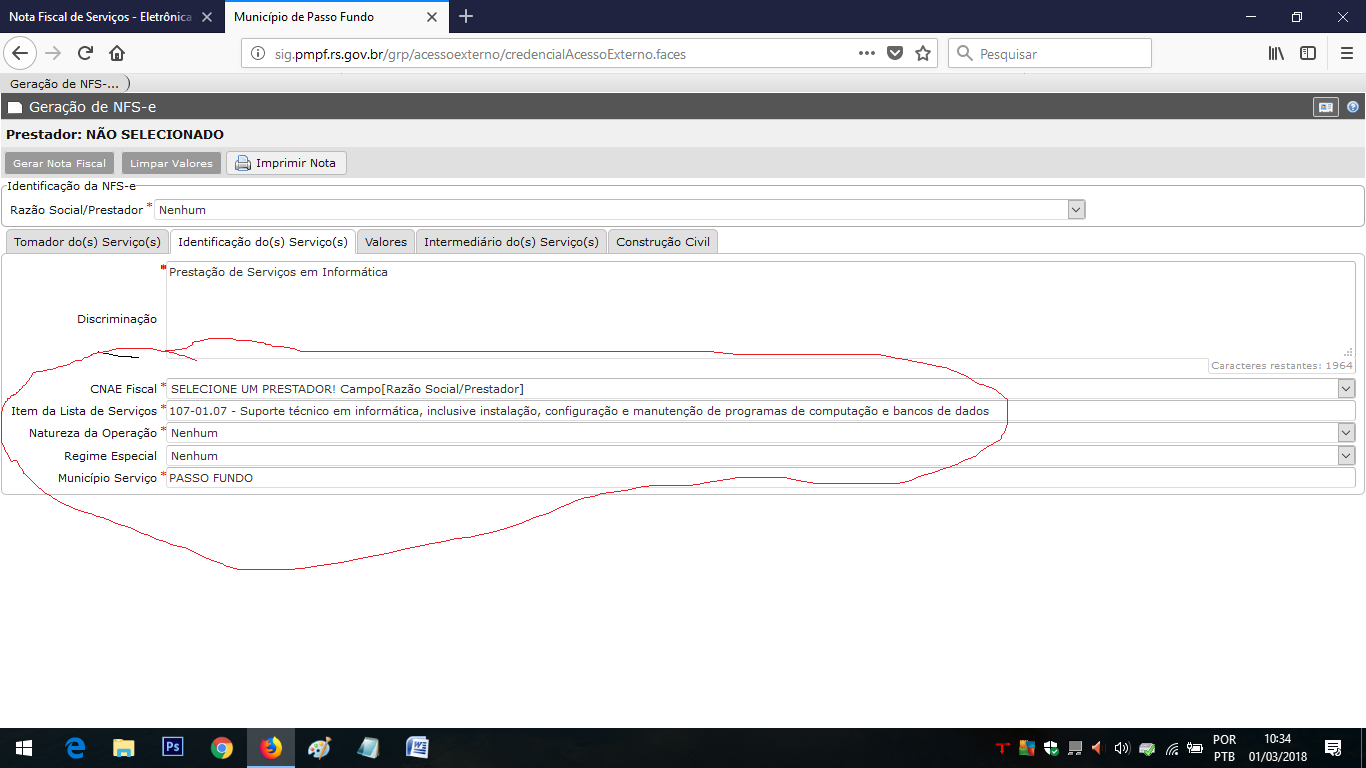Screen dimensions: 1366x768
Task: Open Intermediário do(s) Serviço(s) tab
Action: coord(511,242)
